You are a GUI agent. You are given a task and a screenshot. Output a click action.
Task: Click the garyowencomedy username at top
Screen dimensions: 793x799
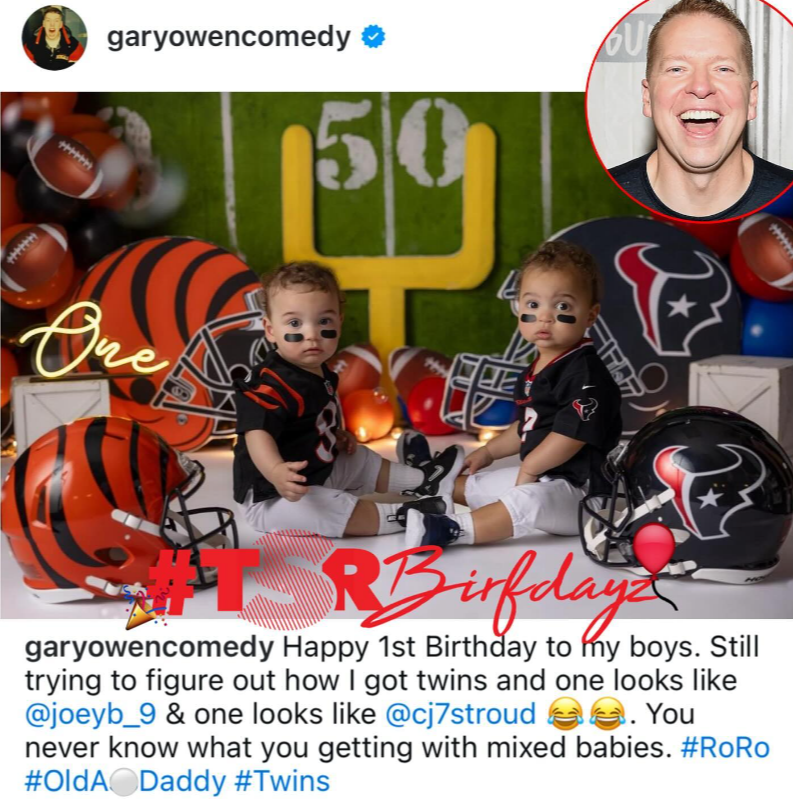[229, 37]
